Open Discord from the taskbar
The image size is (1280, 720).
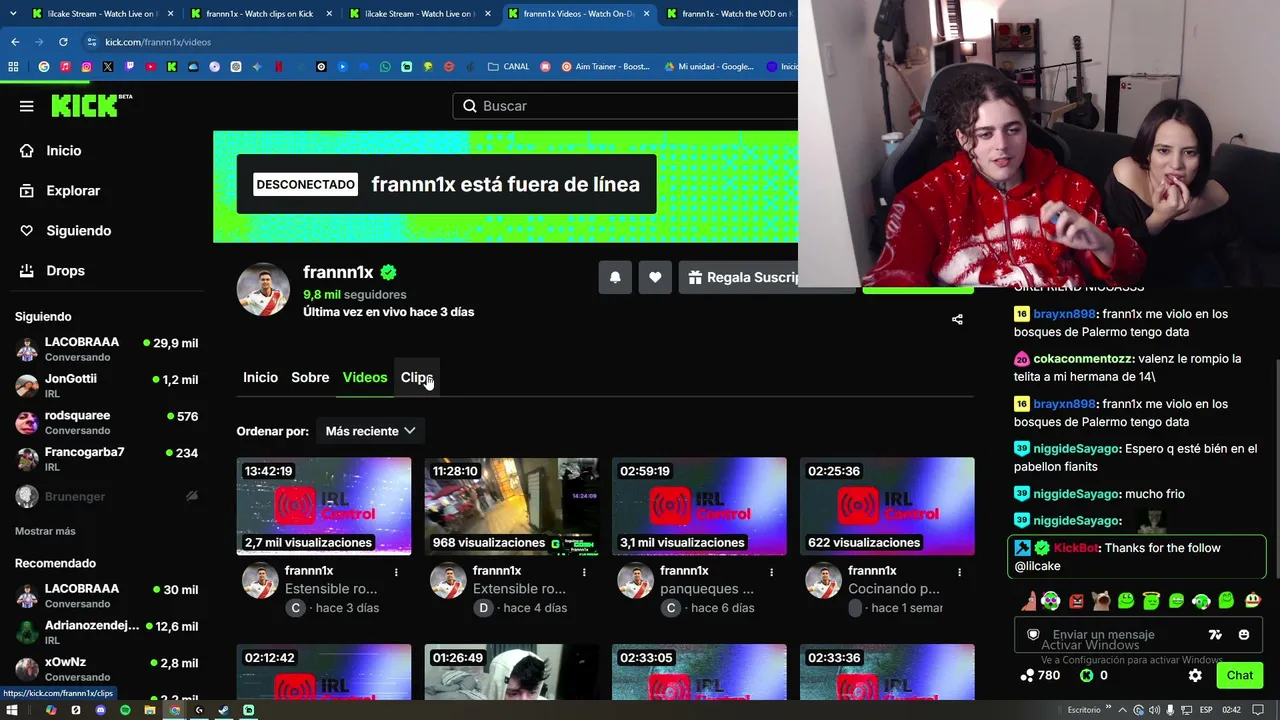[100, 710]
